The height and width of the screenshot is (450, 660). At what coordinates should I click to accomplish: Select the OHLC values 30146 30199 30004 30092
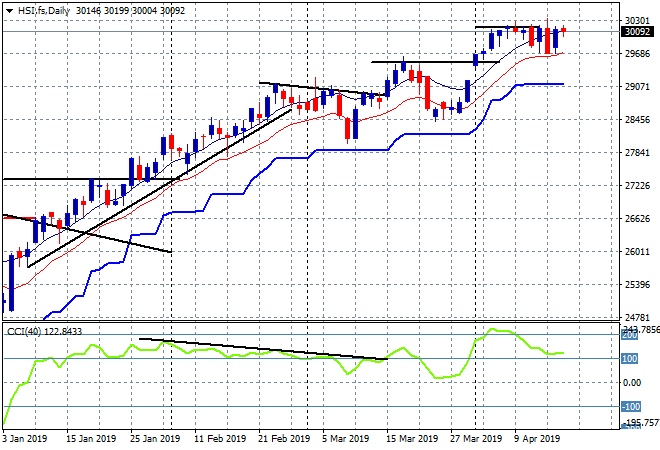coord(130,11)
